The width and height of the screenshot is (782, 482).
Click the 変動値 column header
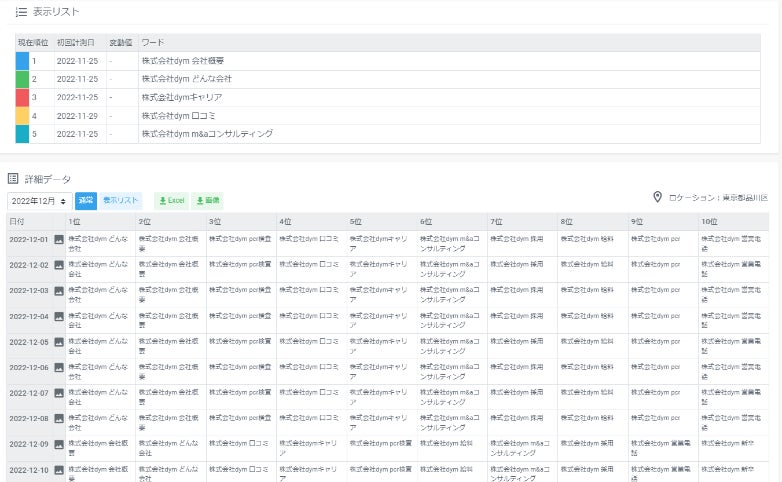tap(121, 43)
